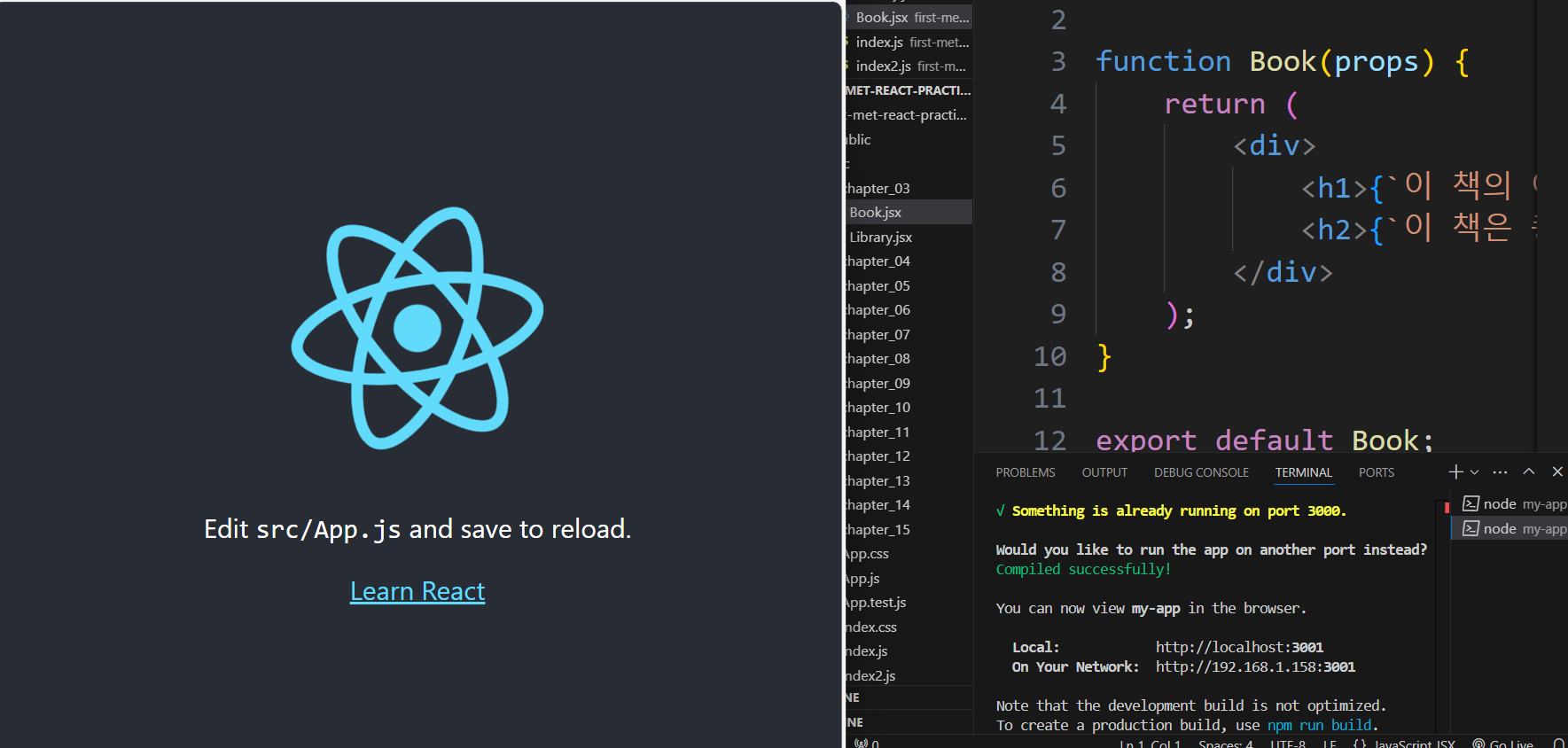This screenshot has width=1568, height=748.
Task: Place cursor on 'function Book(props)' line
Action: coord(1282,61)
